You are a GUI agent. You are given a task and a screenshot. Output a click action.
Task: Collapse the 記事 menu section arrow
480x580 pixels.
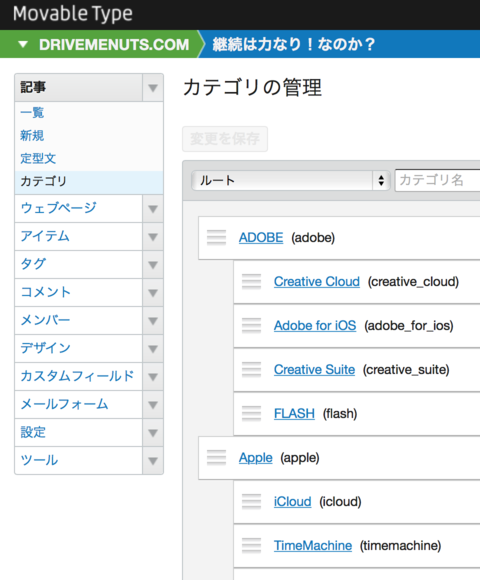[x=153, y=88]
